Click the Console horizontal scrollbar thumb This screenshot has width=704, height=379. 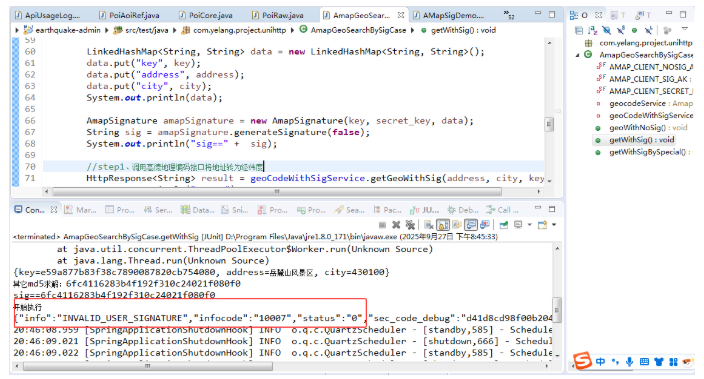(148, 366)
